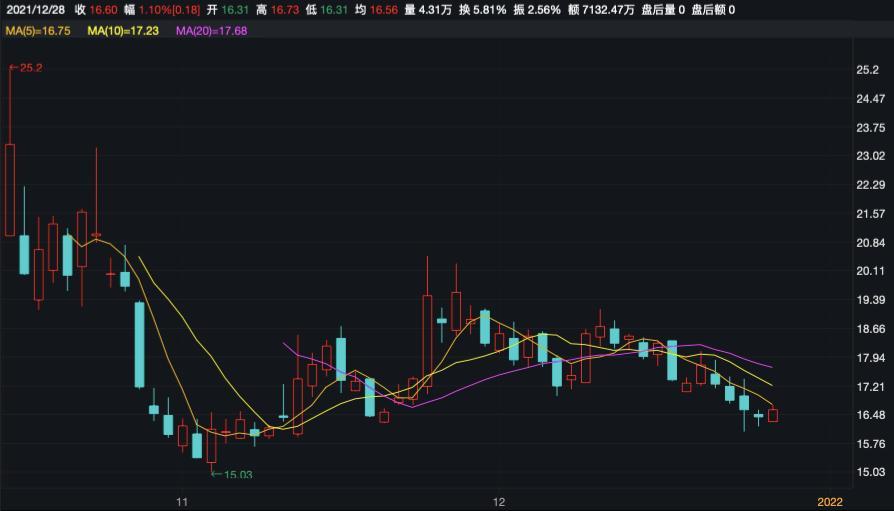Click the tall first red candlestick
This screenshot has height=511, width=894.
coord(10,190)
